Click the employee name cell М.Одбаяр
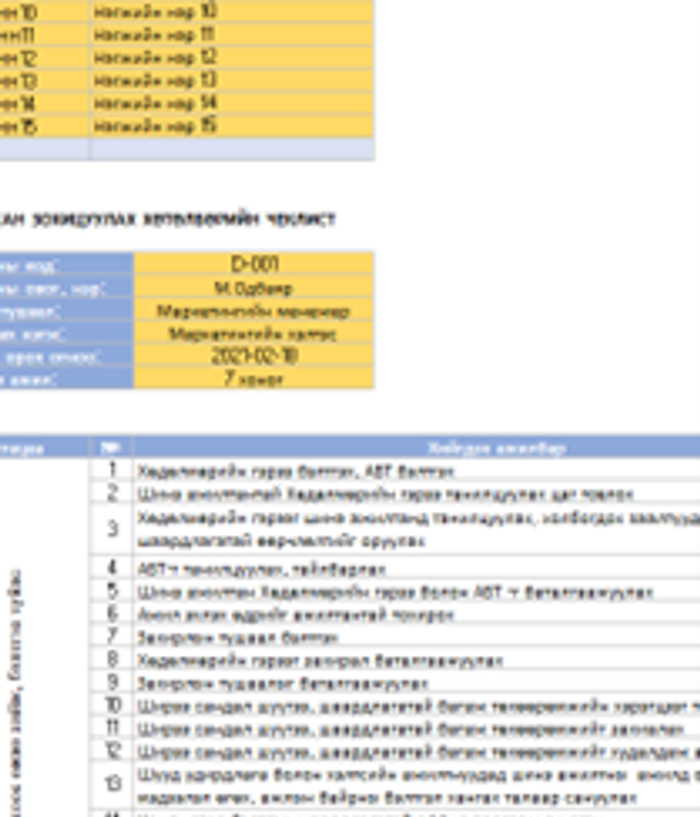 (254, 288)
